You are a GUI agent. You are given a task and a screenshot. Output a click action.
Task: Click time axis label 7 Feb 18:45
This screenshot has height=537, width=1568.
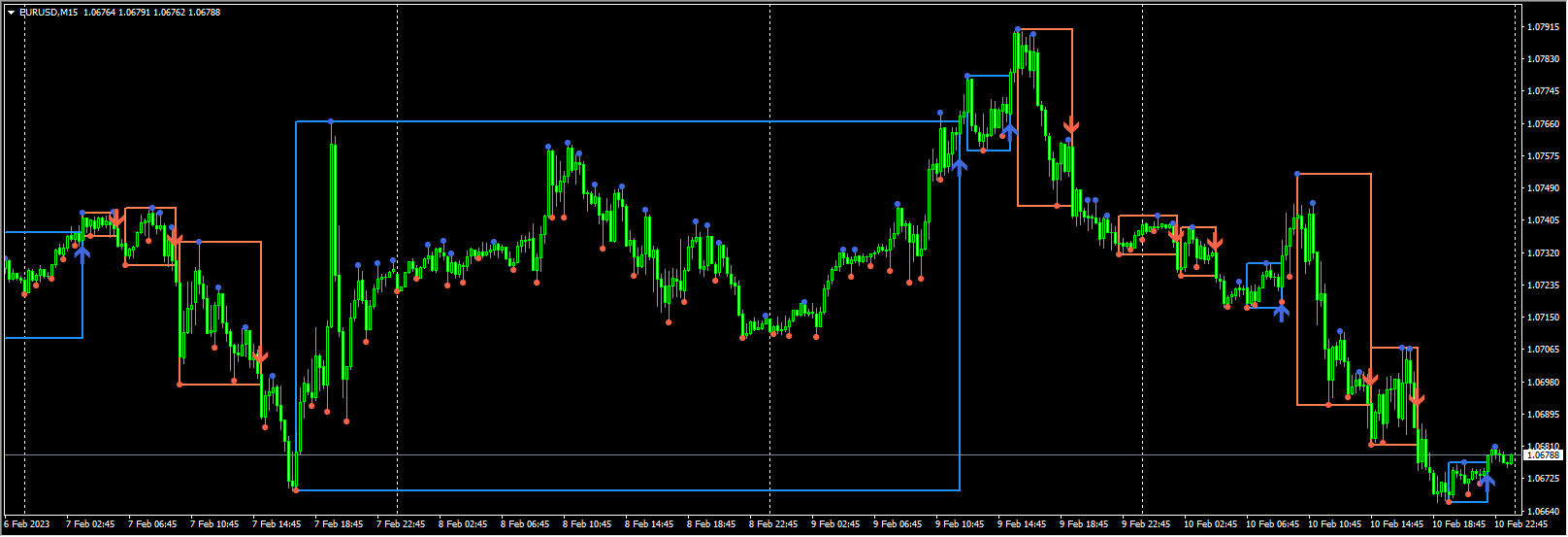(339, 524)
